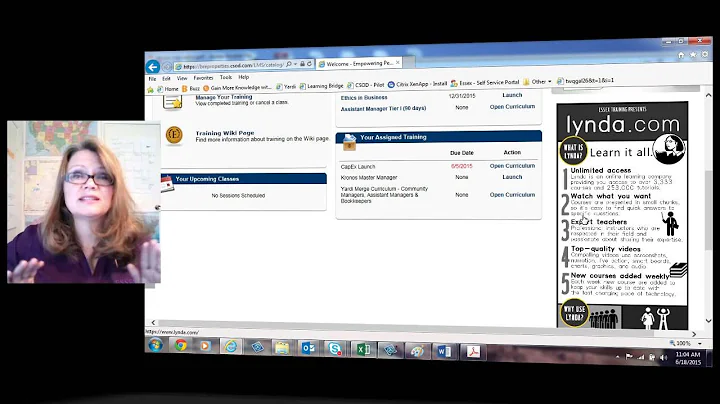Open the Edit menu
This screenshot has width=720, height=404.
[x=166, y=79]
